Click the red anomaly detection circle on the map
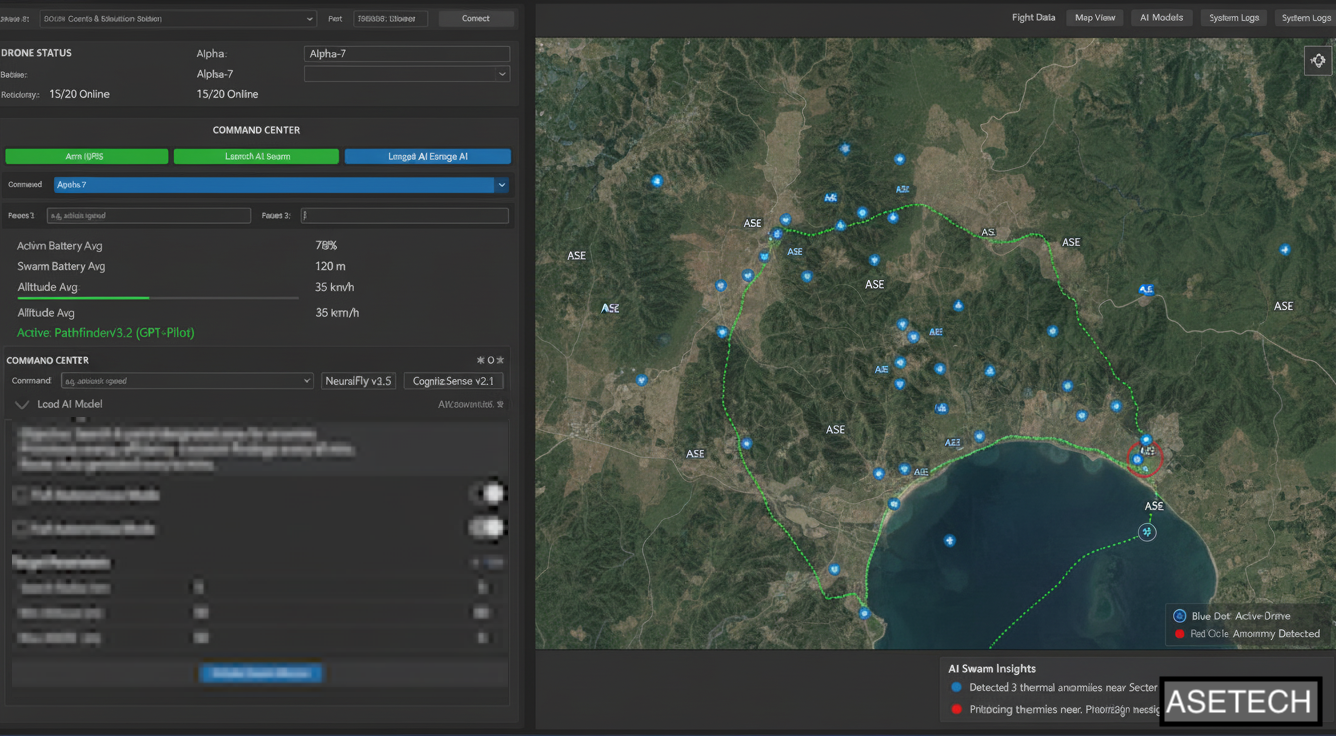Screen dimensions: 1336x736 click(1146, 458)
